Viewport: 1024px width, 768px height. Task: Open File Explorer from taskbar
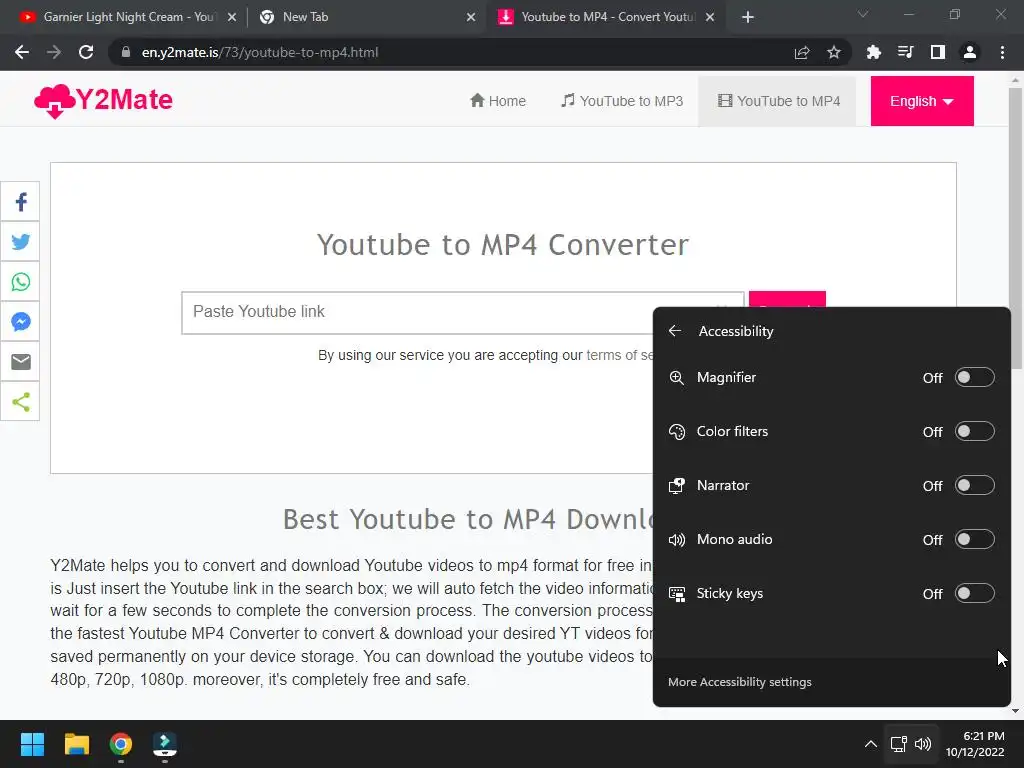click(76, 744)
